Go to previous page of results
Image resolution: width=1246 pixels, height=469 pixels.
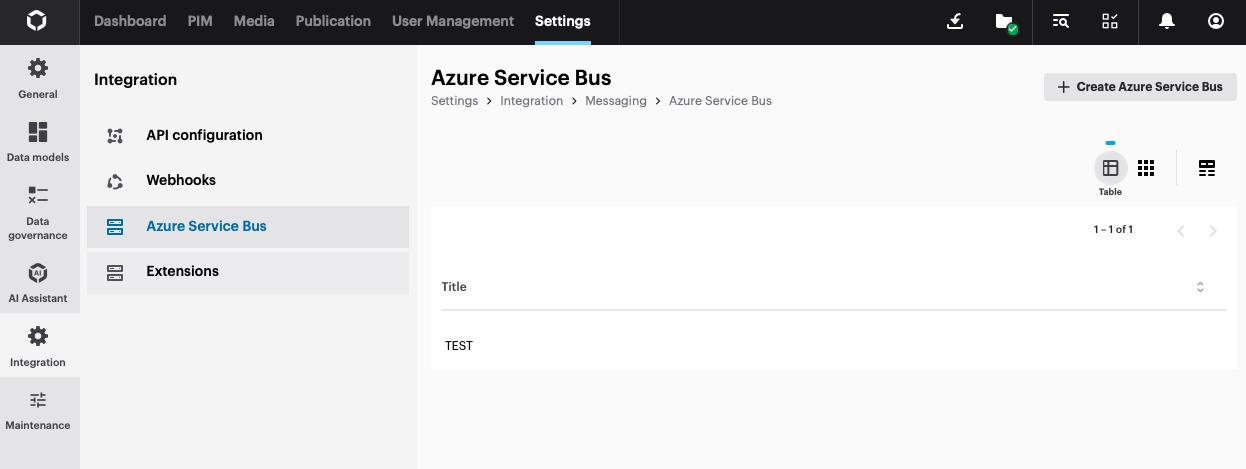coord(1181,231)
